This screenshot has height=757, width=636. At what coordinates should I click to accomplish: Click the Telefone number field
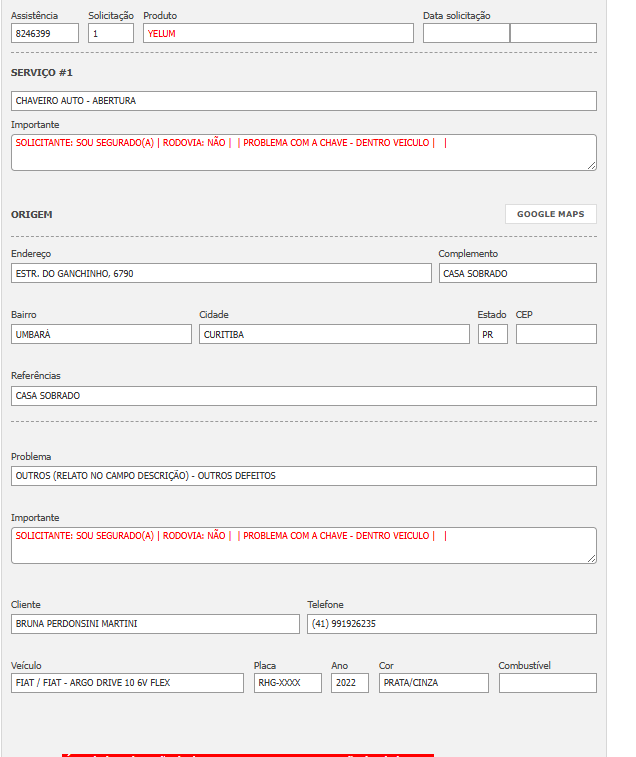(x=451, y=624)
